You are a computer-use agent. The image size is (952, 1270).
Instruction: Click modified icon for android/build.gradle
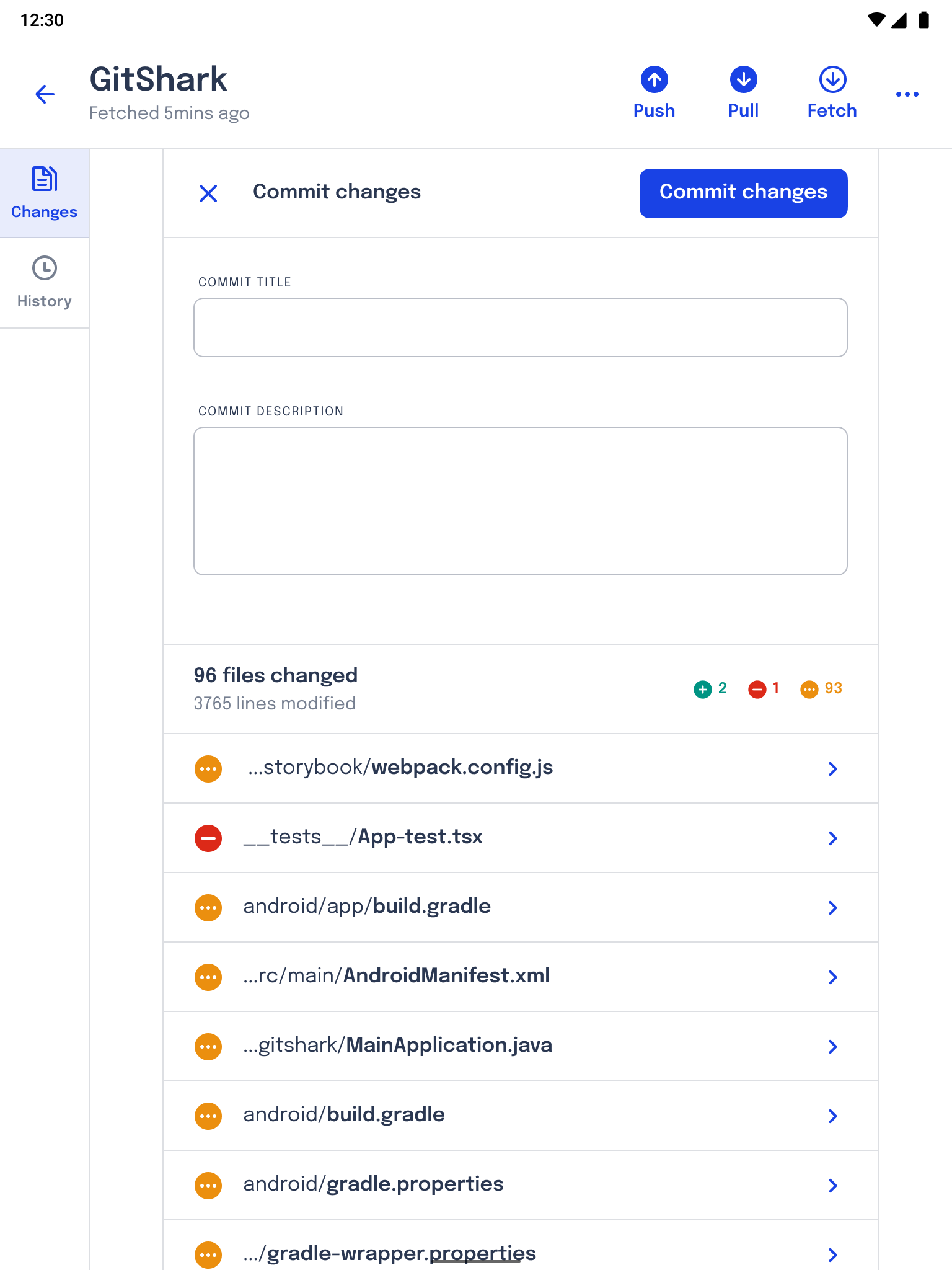[x=208, y=1116]
